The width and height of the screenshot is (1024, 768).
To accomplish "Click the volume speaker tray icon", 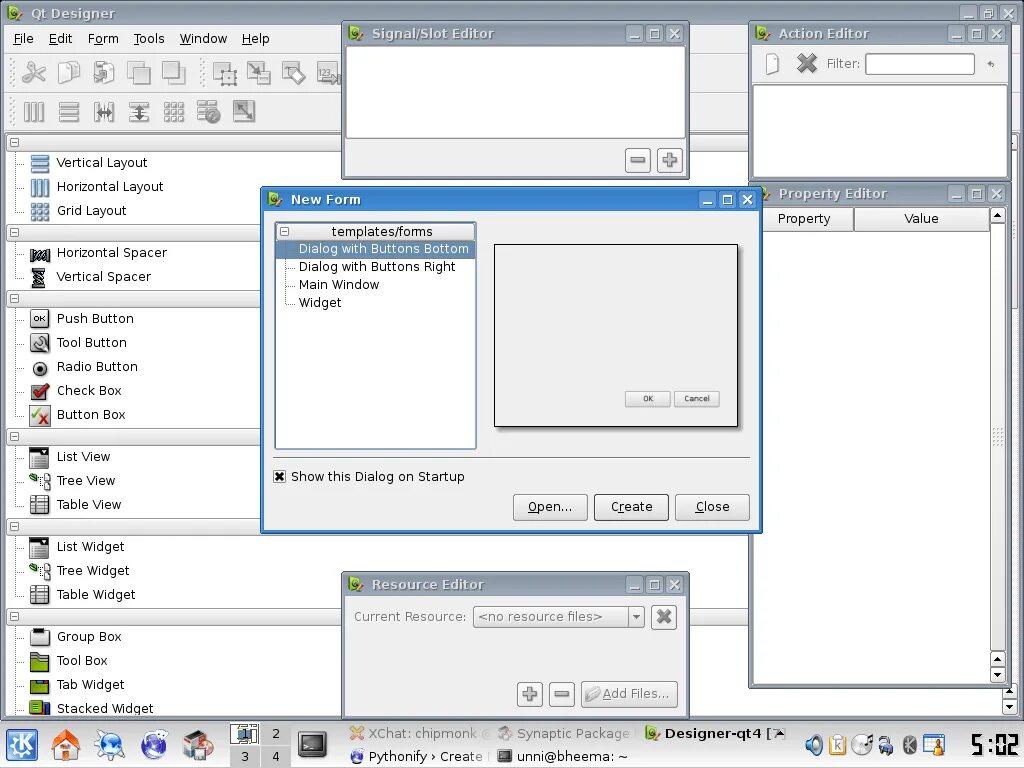I will coord(813,744).
